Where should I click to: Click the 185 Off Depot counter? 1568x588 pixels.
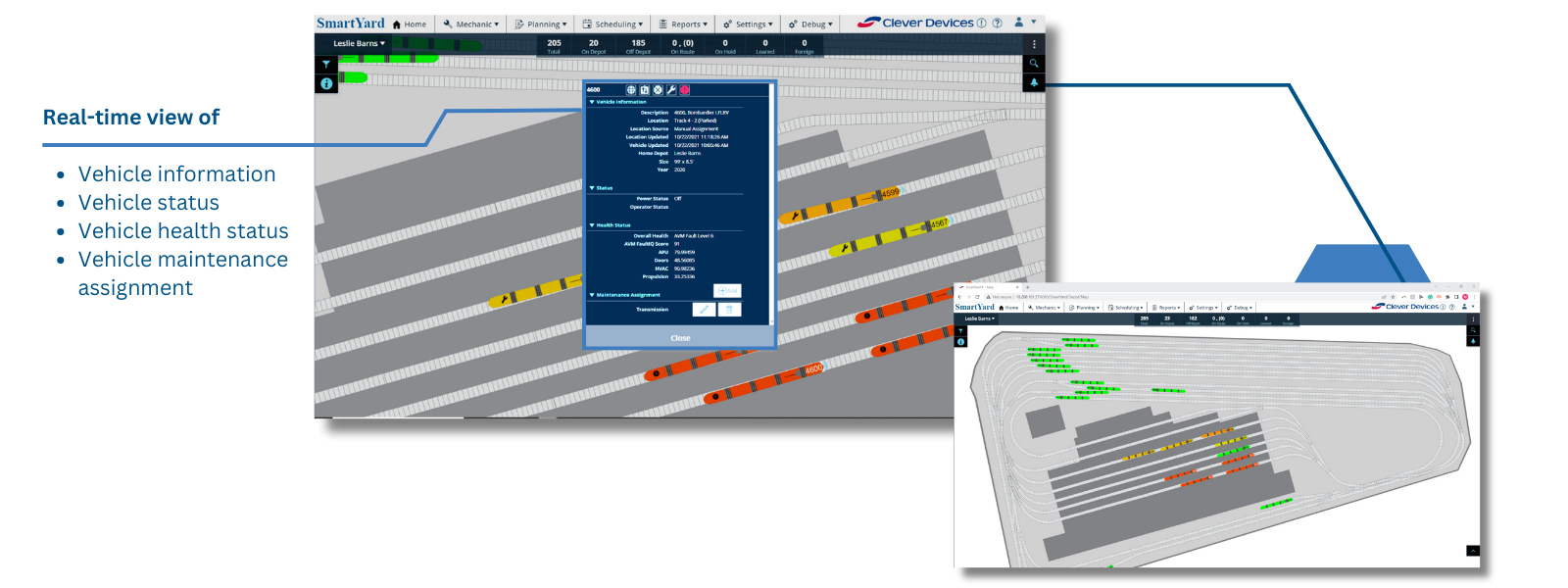tap(638, 46)
